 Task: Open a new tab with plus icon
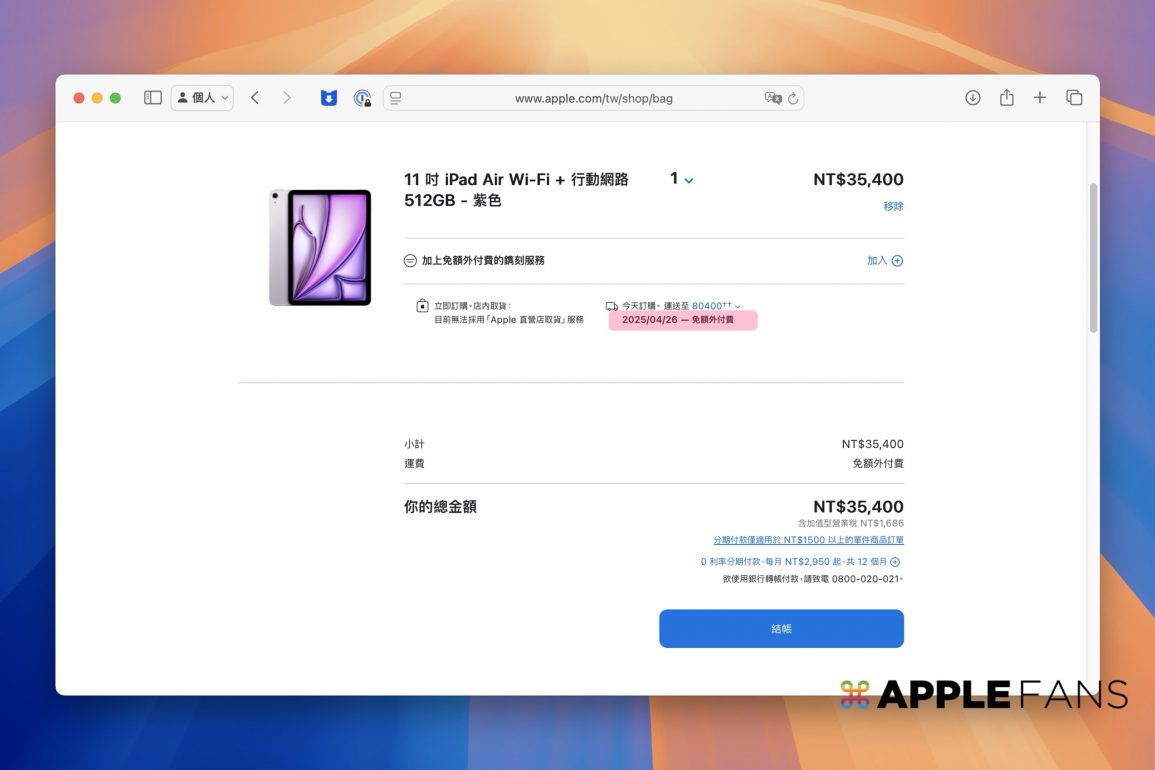point(1040,98)
